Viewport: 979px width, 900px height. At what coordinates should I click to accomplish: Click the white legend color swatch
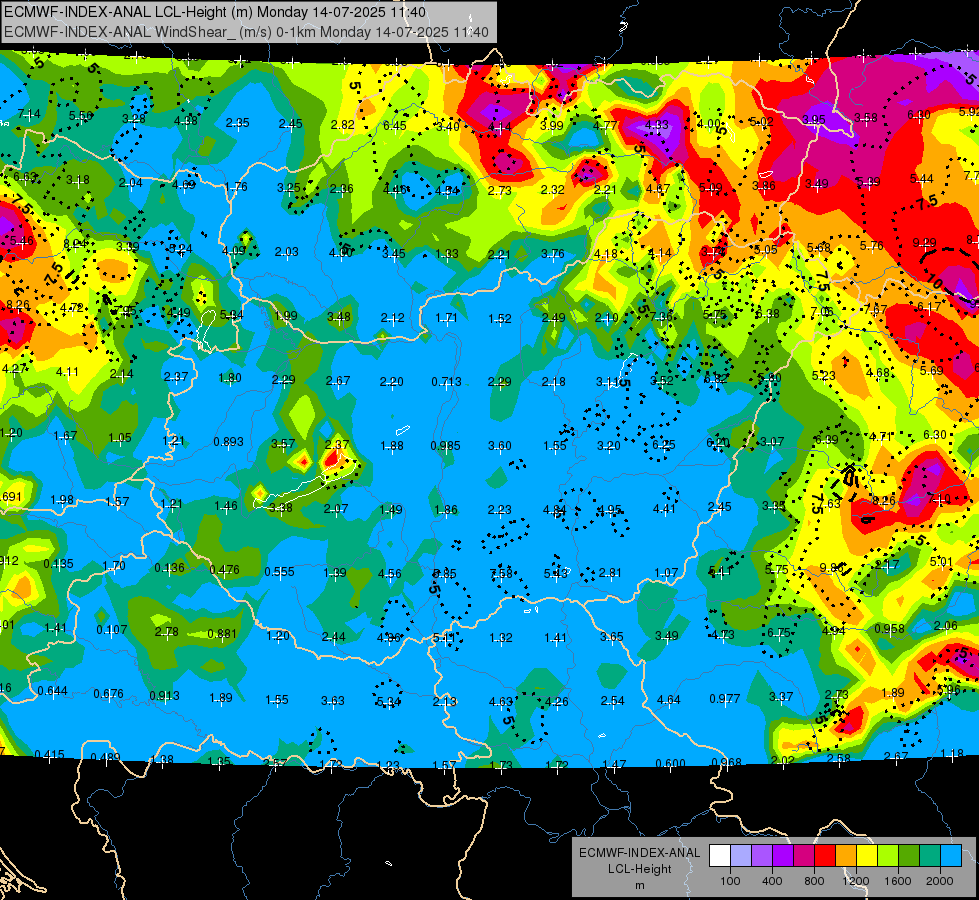[x=719, y=856]
